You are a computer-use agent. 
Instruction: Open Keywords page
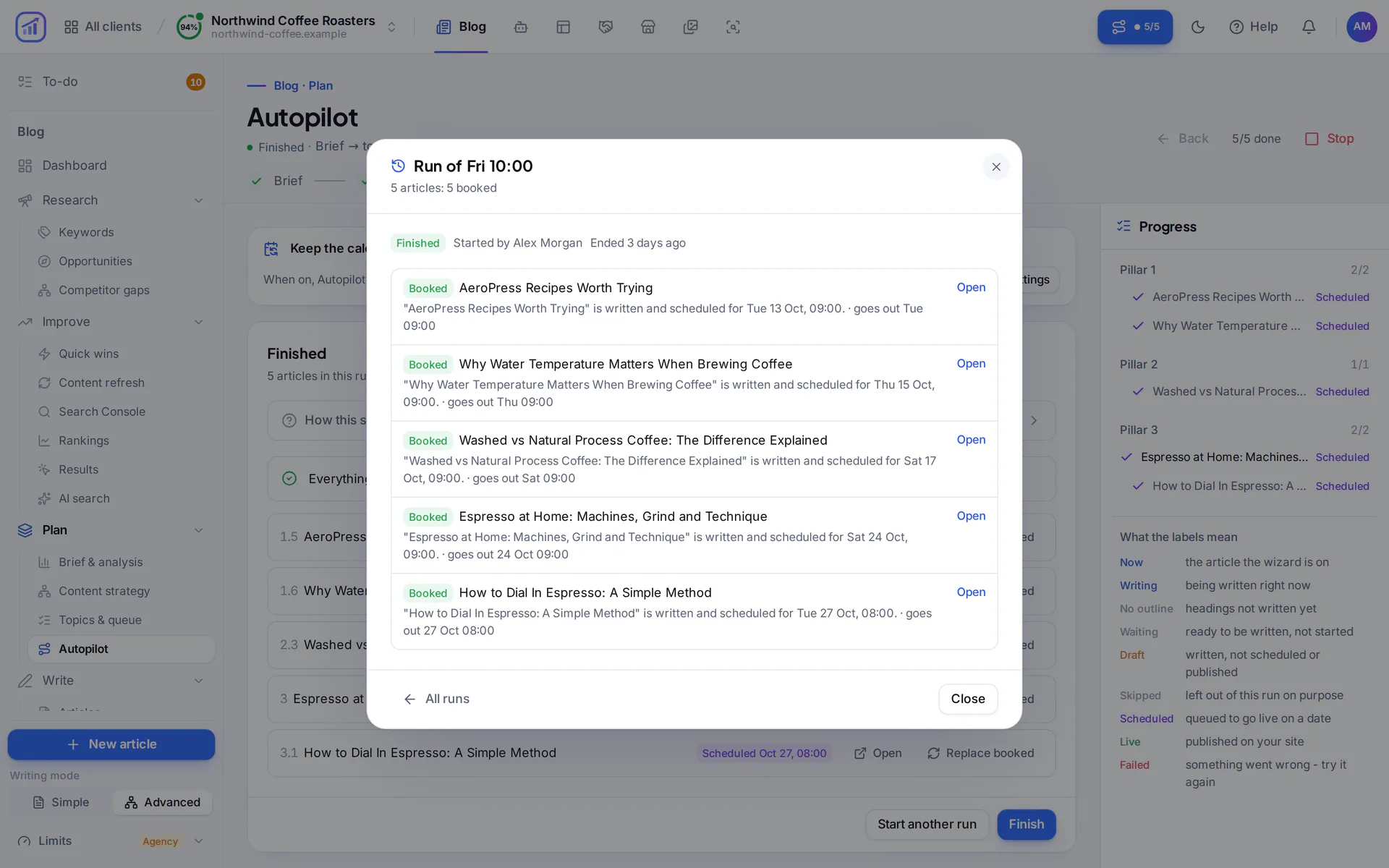tap(122, 232)
